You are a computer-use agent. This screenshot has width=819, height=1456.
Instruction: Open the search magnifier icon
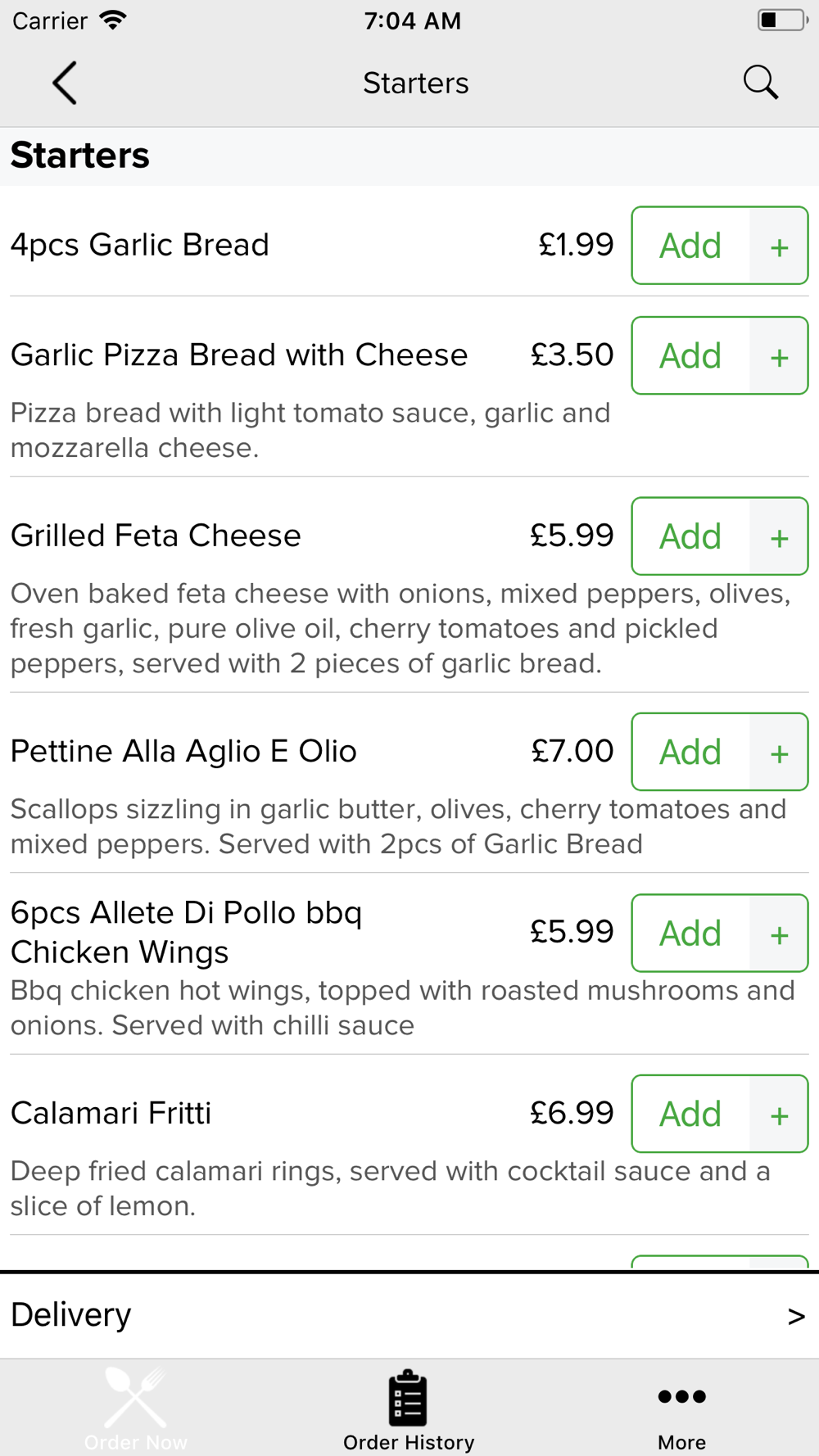760,83
